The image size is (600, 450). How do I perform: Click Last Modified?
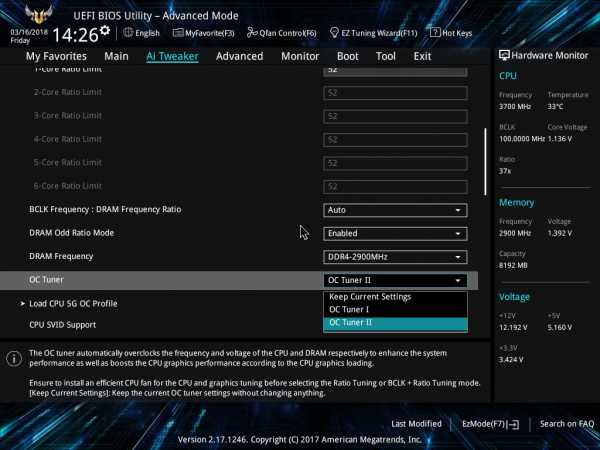pos(416,424)
